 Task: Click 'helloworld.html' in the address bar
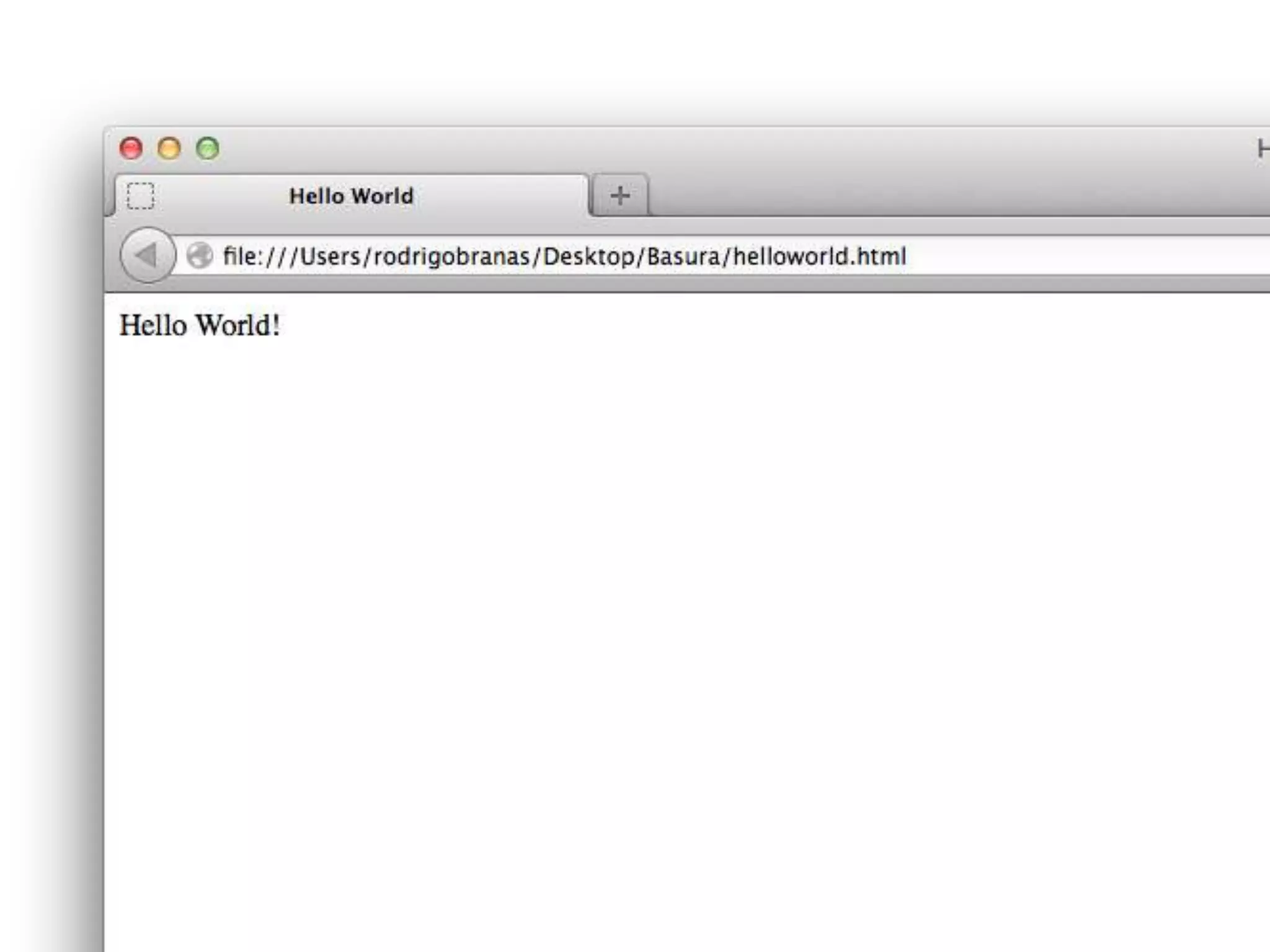coord(819,256)
